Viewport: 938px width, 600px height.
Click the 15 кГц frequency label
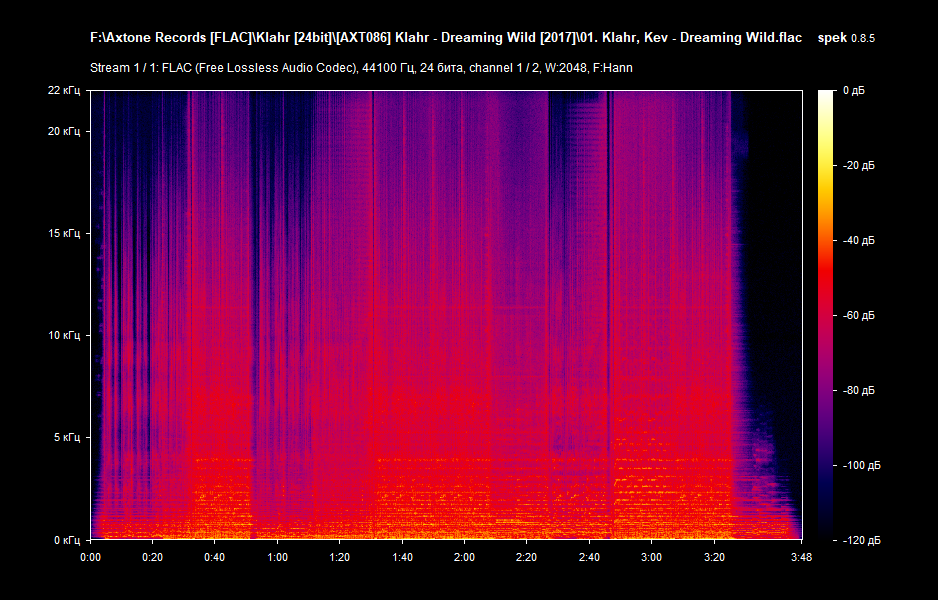tap(63, 233)
